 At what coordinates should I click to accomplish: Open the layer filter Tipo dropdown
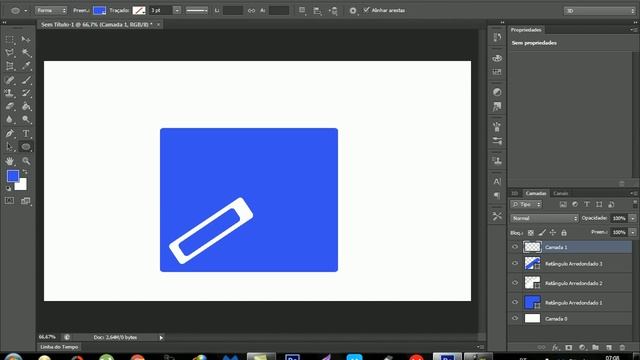pyautogui.click(x=526, y=204)
